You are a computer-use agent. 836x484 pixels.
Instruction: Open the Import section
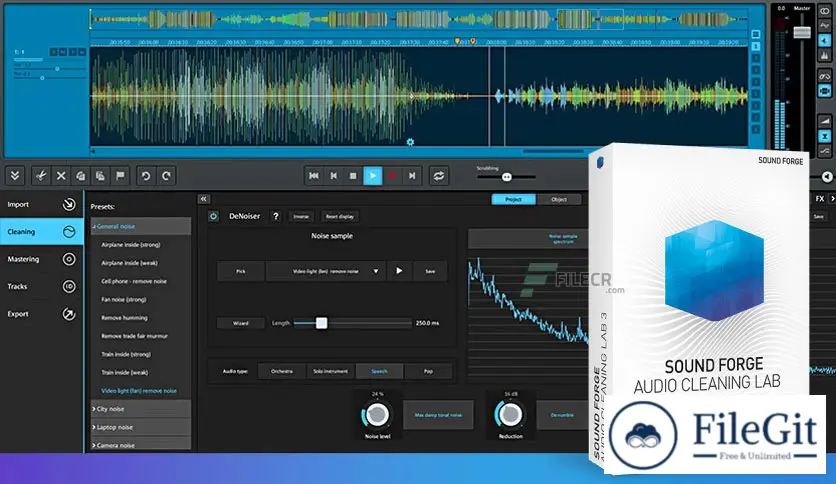[x=42, y=204]
